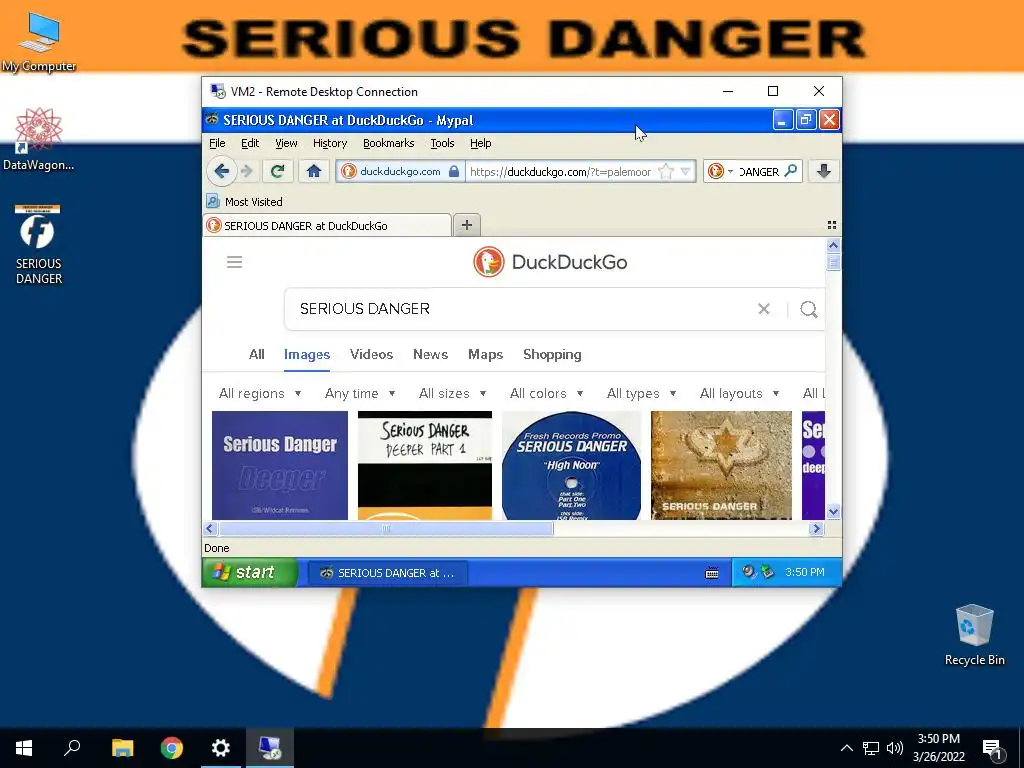Click in the DuckDuckGo search input field
Viewport: 1024px width, 768px height.
(522, 309)
